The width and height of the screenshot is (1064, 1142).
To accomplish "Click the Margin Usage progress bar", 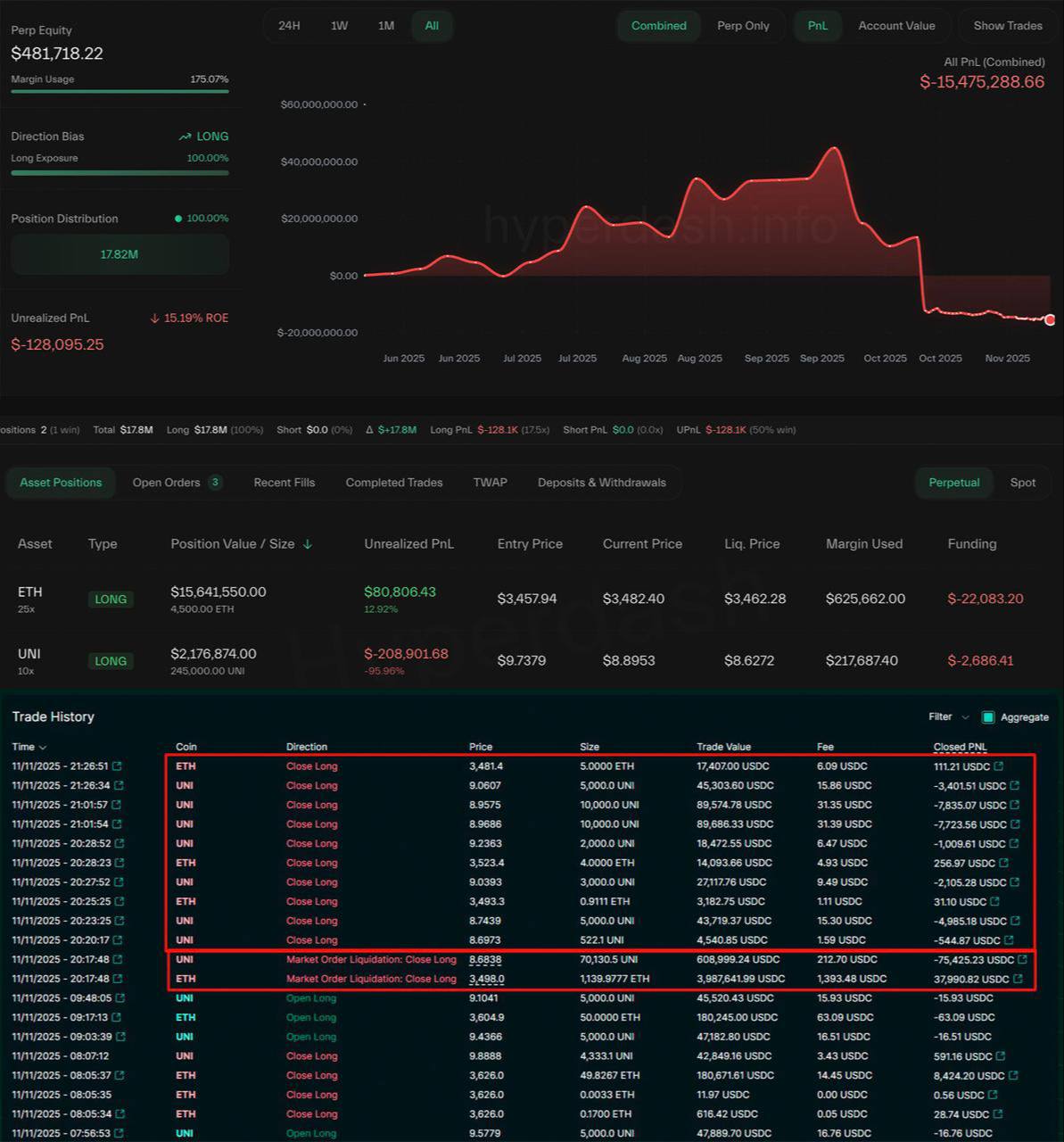I will [x=120, y=91].
